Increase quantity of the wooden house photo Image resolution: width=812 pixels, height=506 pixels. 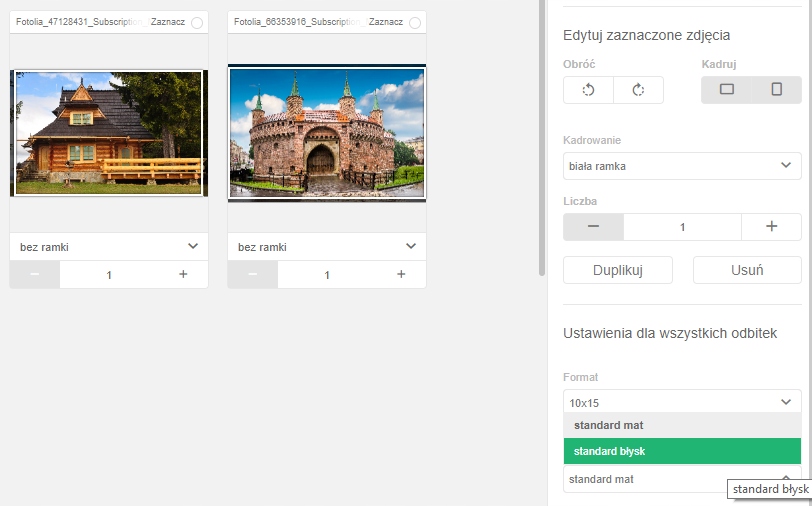click(x=183, y=274)
